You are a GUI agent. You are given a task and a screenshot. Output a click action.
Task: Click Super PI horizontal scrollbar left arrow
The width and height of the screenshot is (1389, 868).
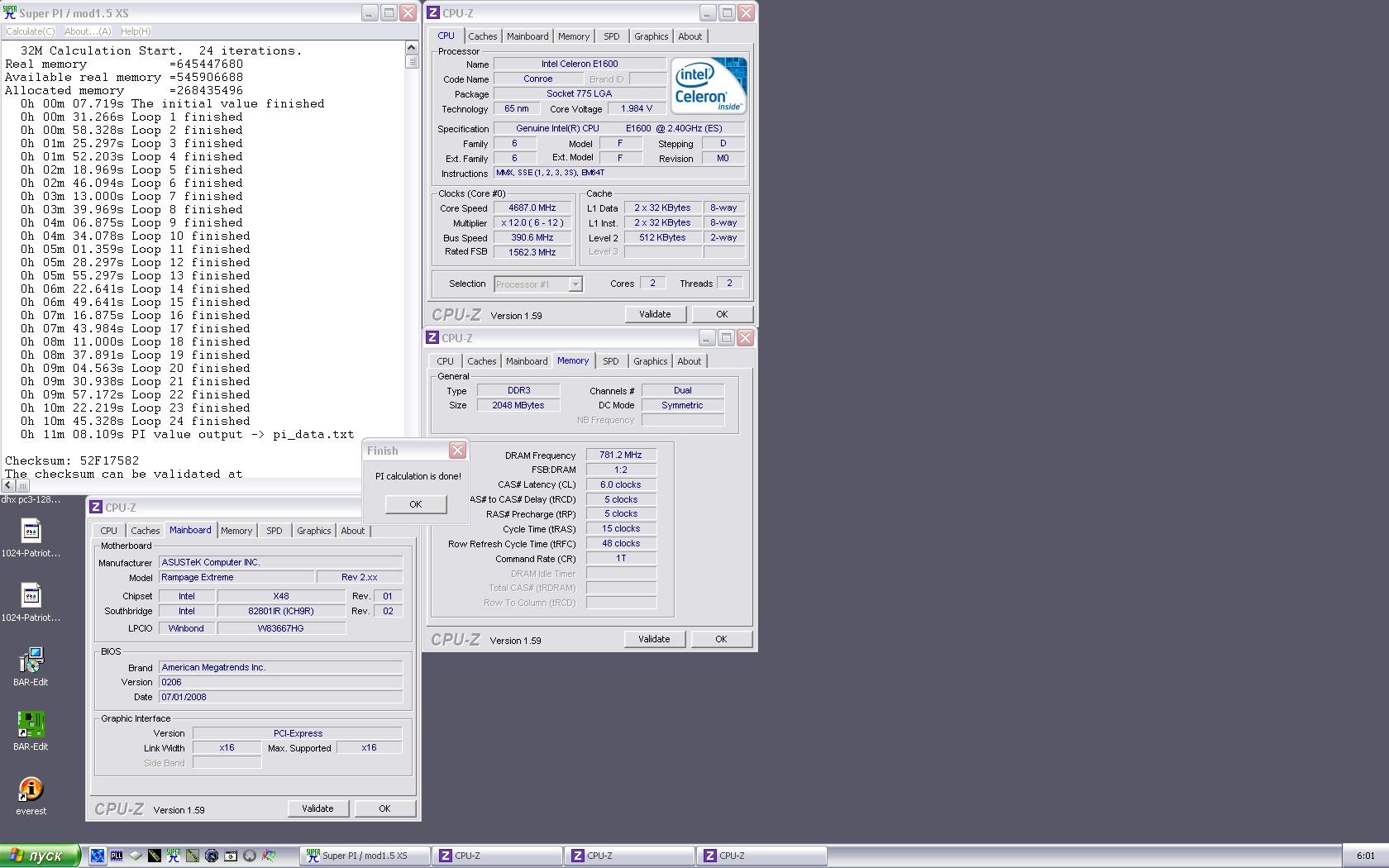tap(8, 485)
